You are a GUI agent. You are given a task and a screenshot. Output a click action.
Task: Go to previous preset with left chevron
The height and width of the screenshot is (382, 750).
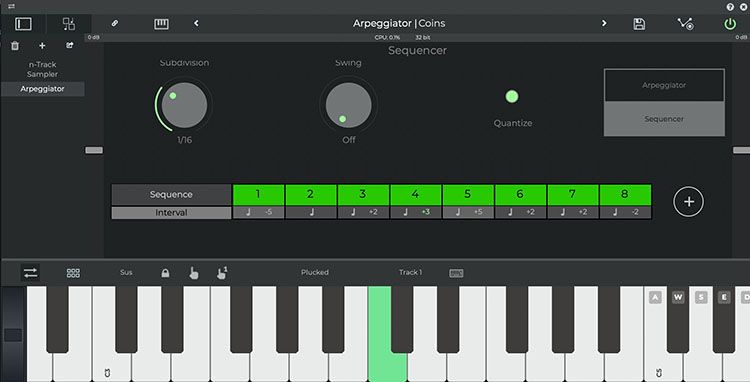[x=196, y=23]
